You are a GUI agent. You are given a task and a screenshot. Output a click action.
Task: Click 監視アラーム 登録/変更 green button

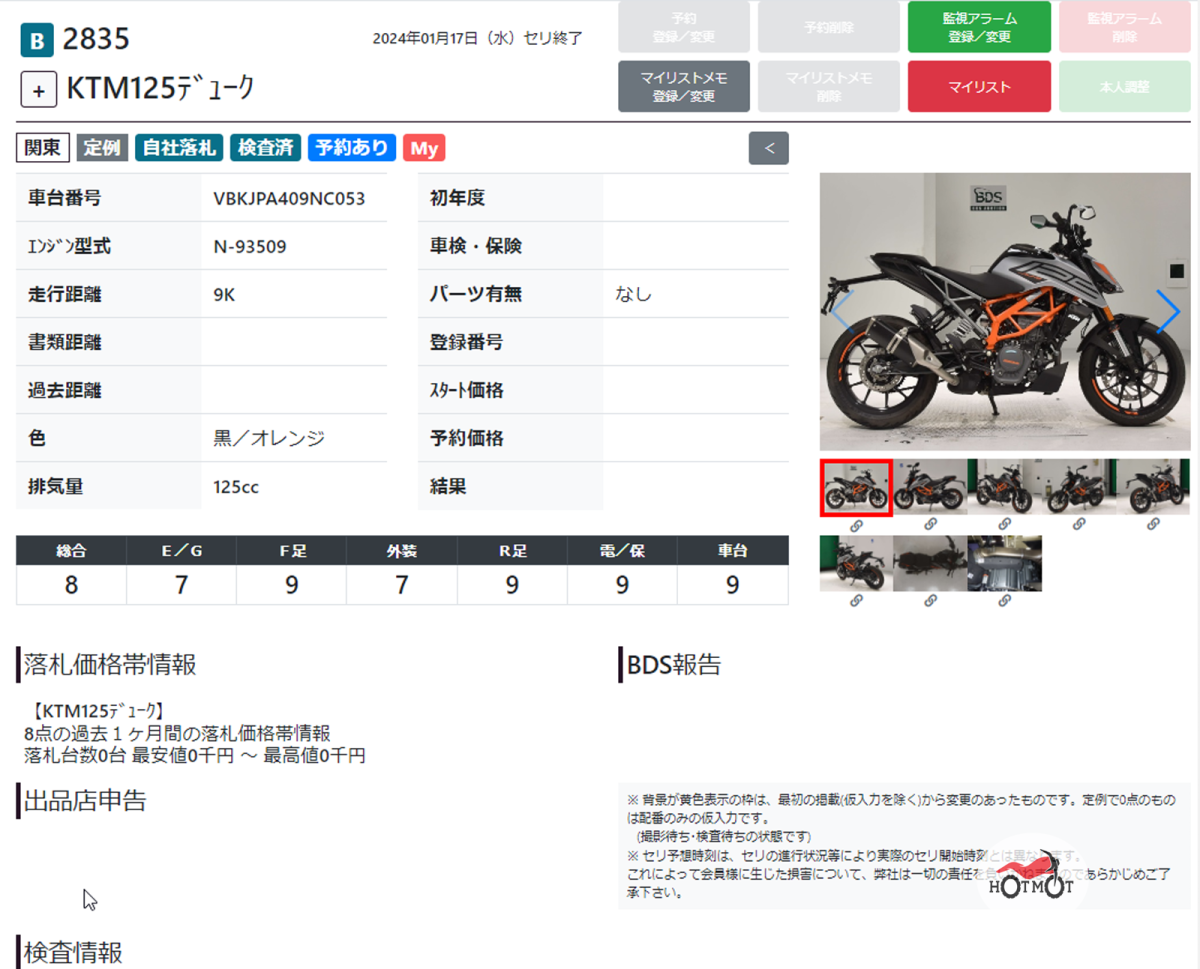click(x=979, y=27)
